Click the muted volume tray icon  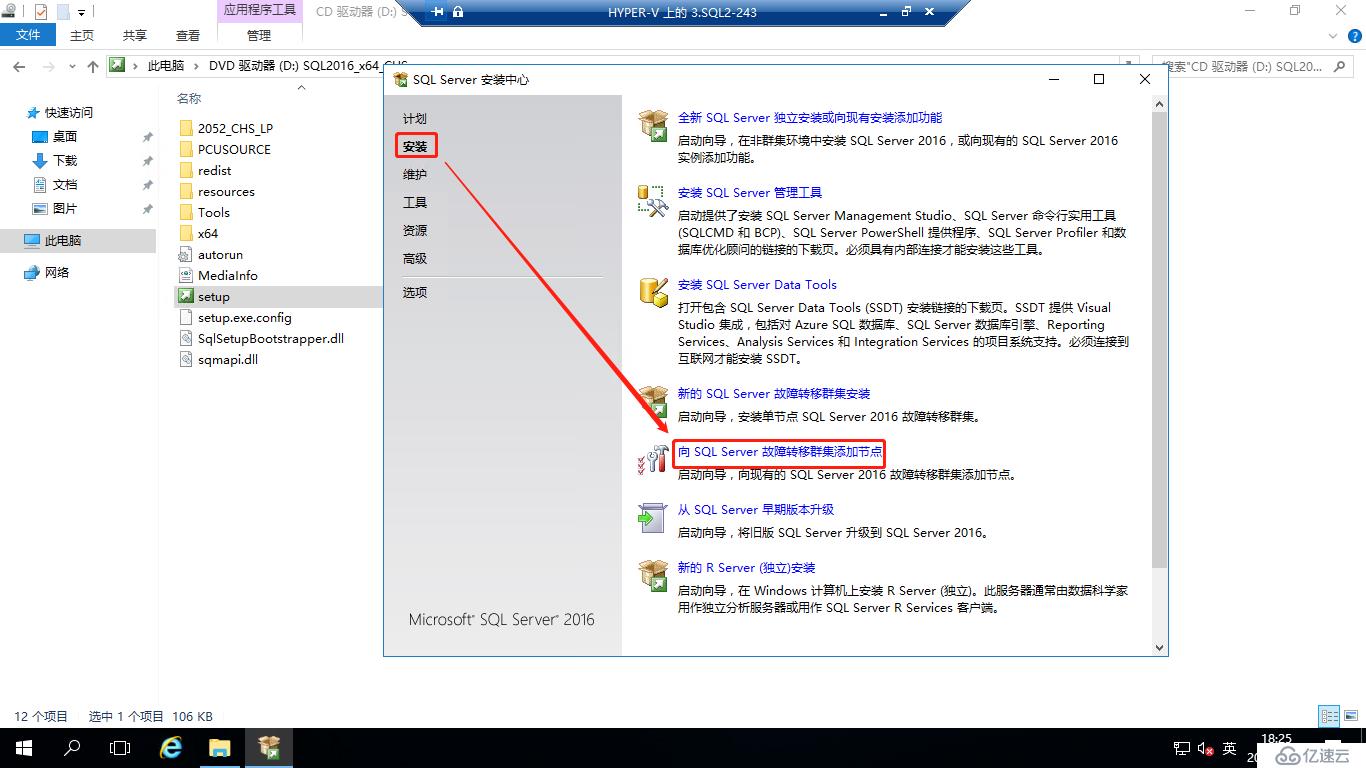(x=1204, y=749)
